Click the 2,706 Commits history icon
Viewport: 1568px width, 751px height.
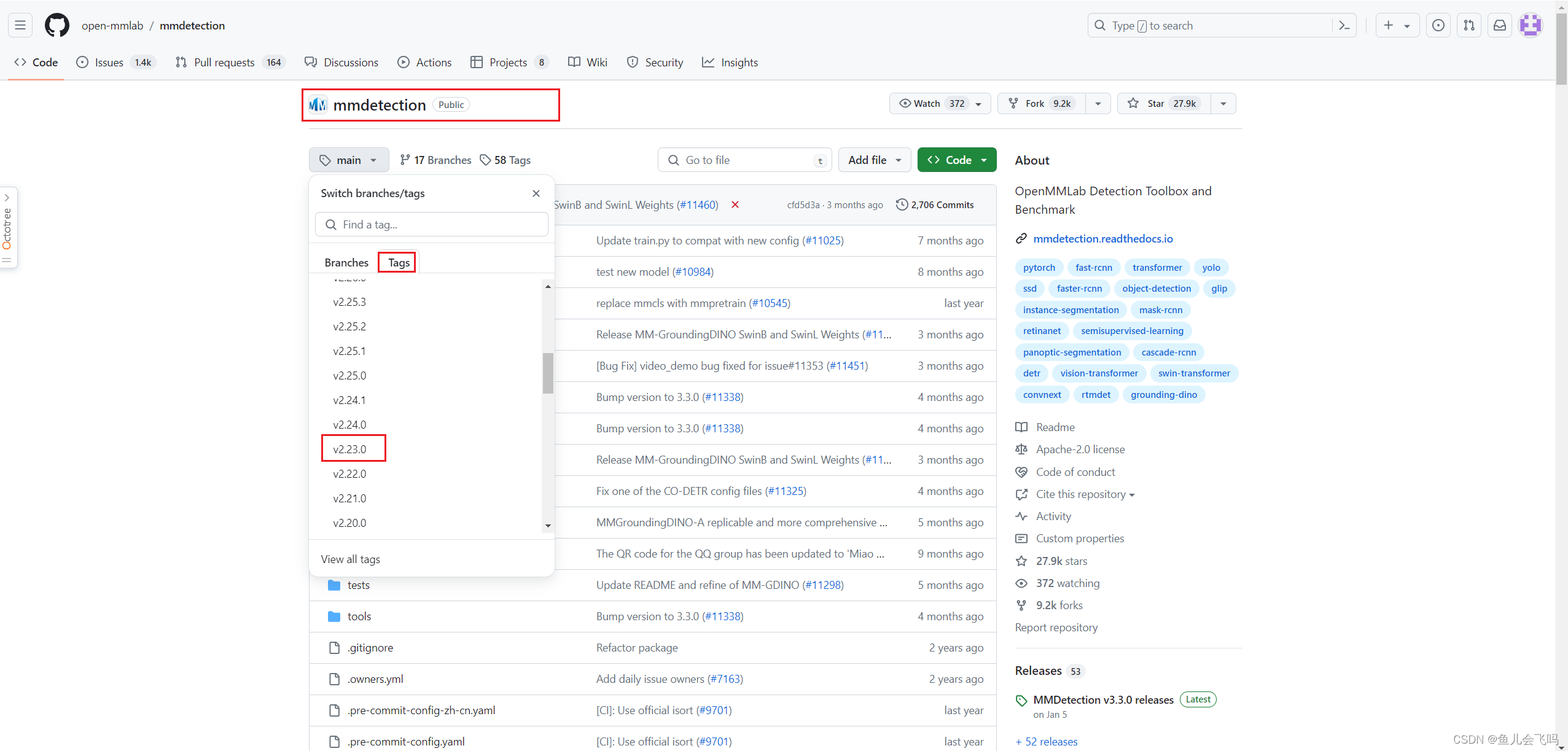coord(902,204)
